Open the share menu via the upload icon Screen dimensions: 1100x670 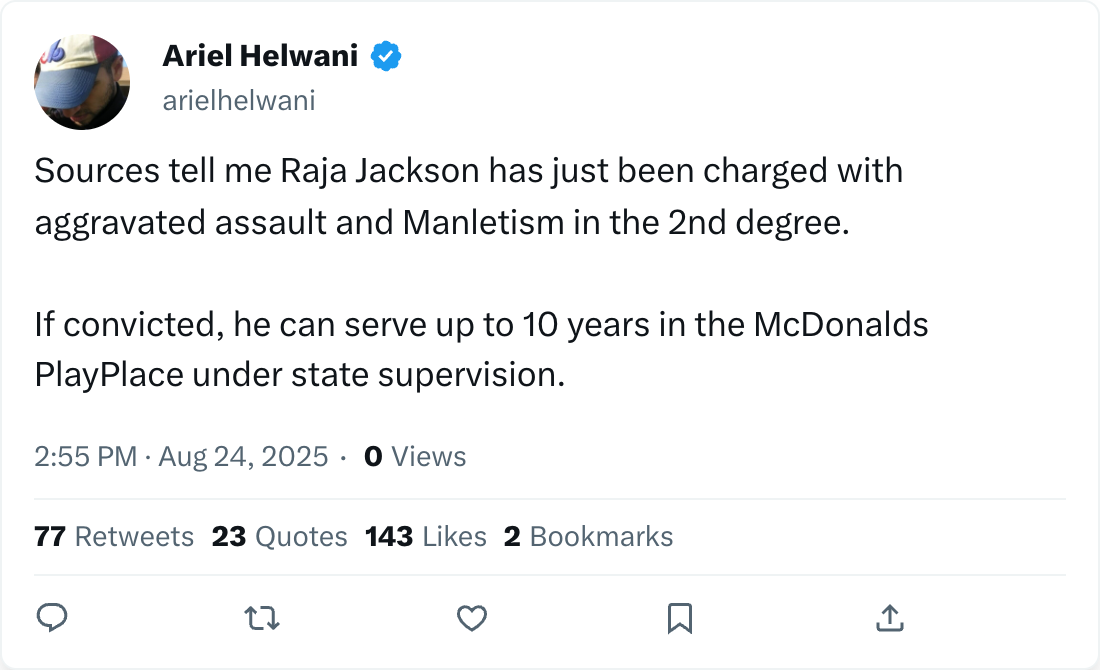[x=889, y=619]
